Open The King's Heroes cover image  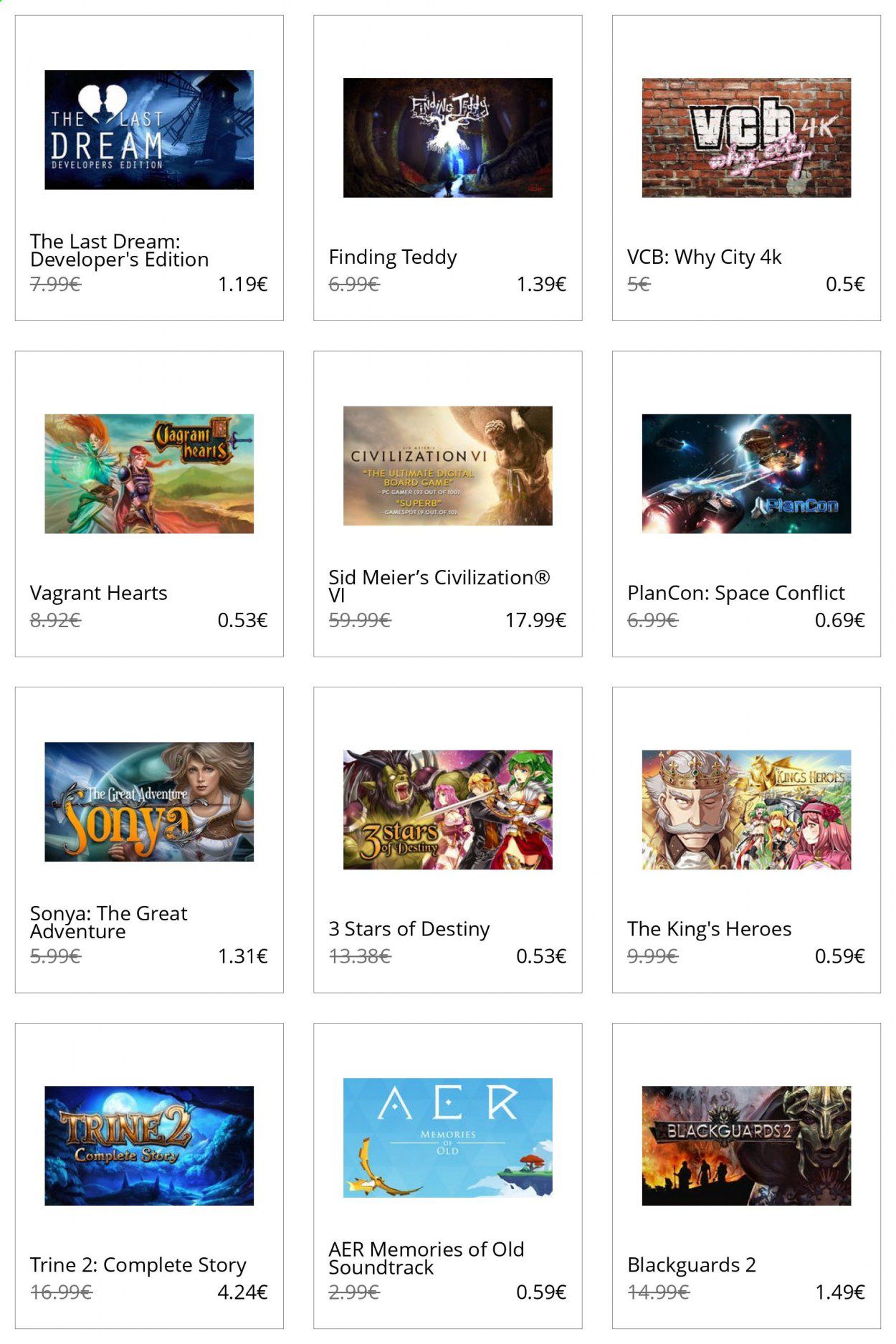(746, 810)
